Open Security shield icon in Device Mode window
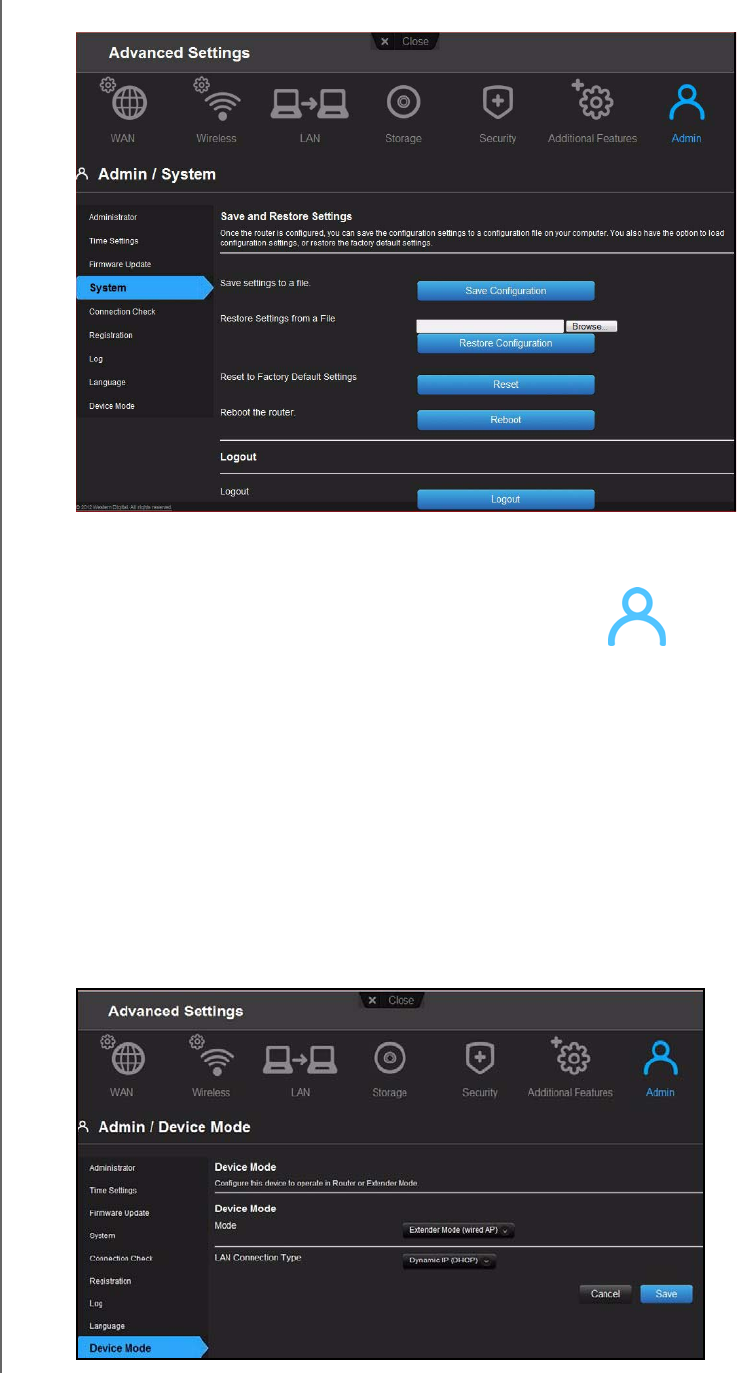The image size is (737, 1373). coord(480,1058)
